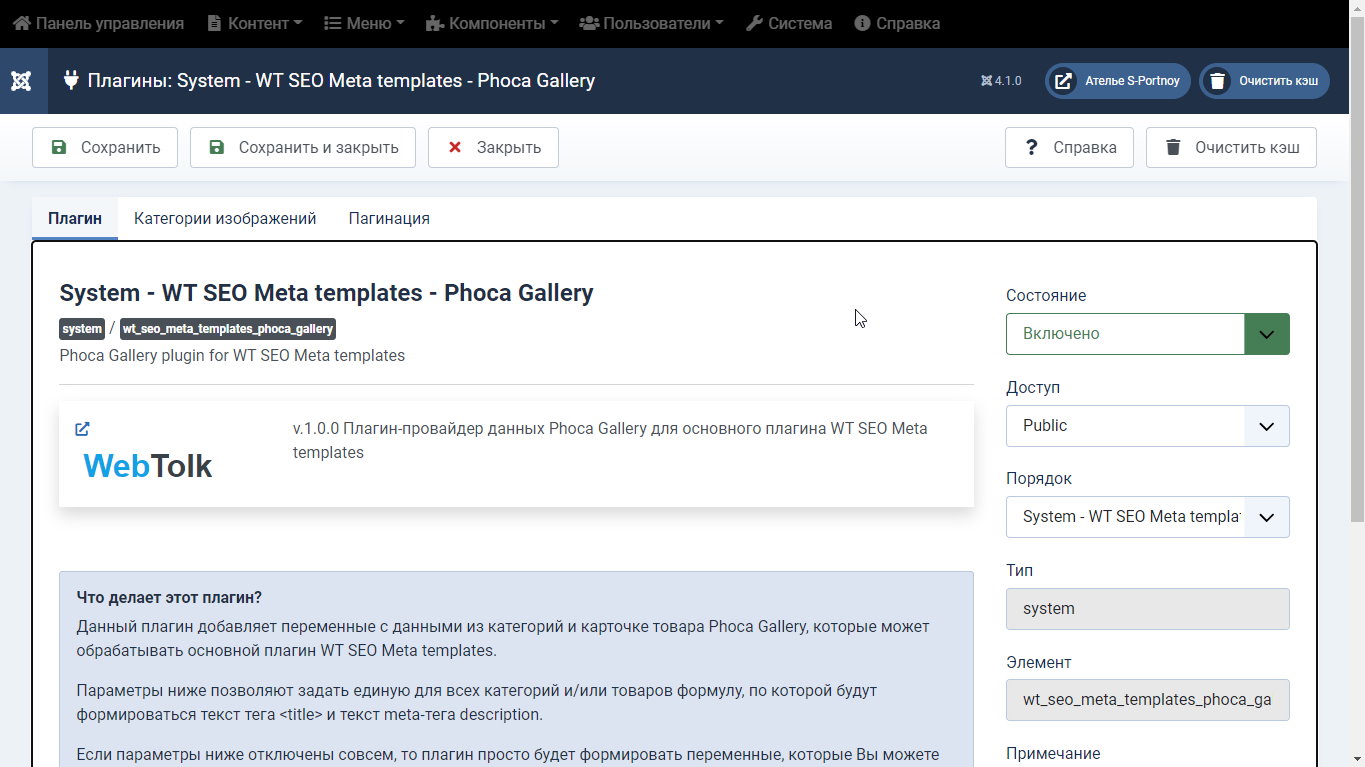Switch to the Категории изображений tab
The image size is (1365, 767).
coord(225,218)
